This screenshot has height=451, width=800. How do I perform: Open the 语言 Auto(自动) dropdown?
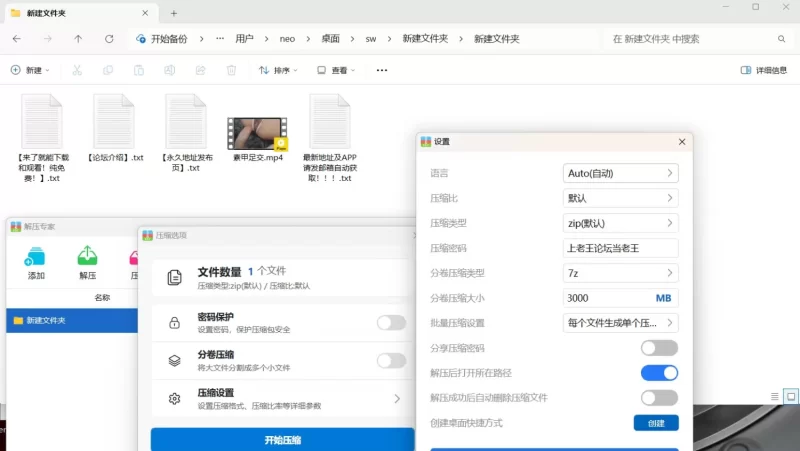click(x=620, y=173)
